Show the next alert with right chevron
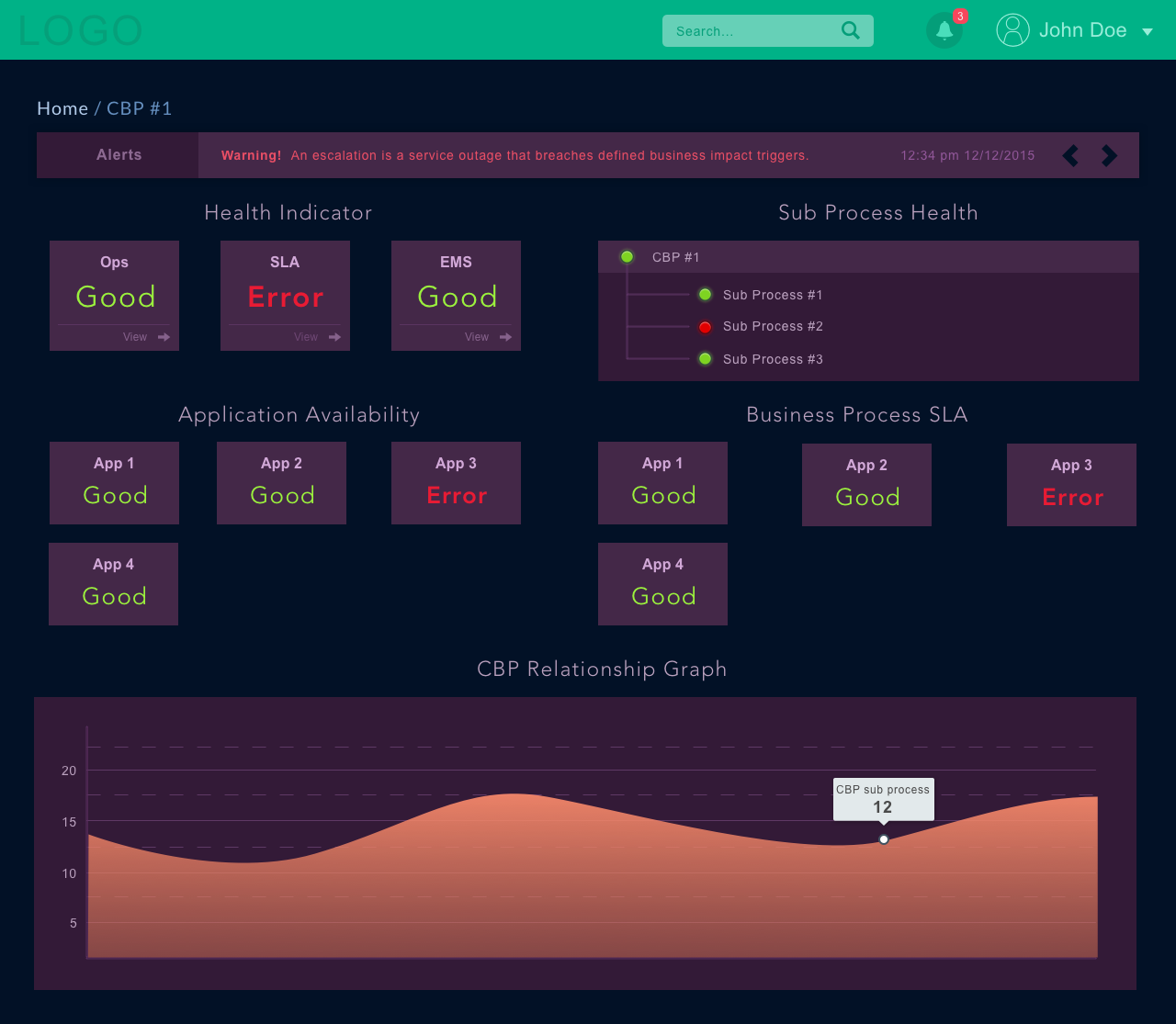The width and height of the screenshot is (1176, 1024). coord(1109,155)
